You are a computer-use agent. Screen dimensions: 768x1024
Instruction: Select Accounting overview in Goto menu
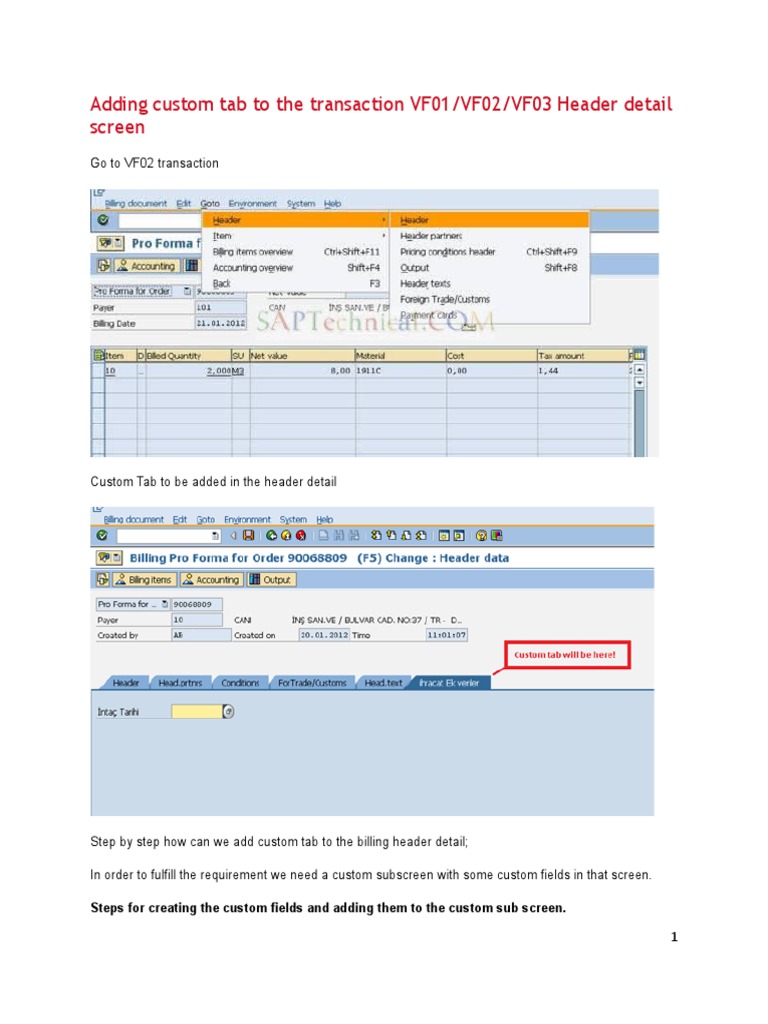pos(296,268)
